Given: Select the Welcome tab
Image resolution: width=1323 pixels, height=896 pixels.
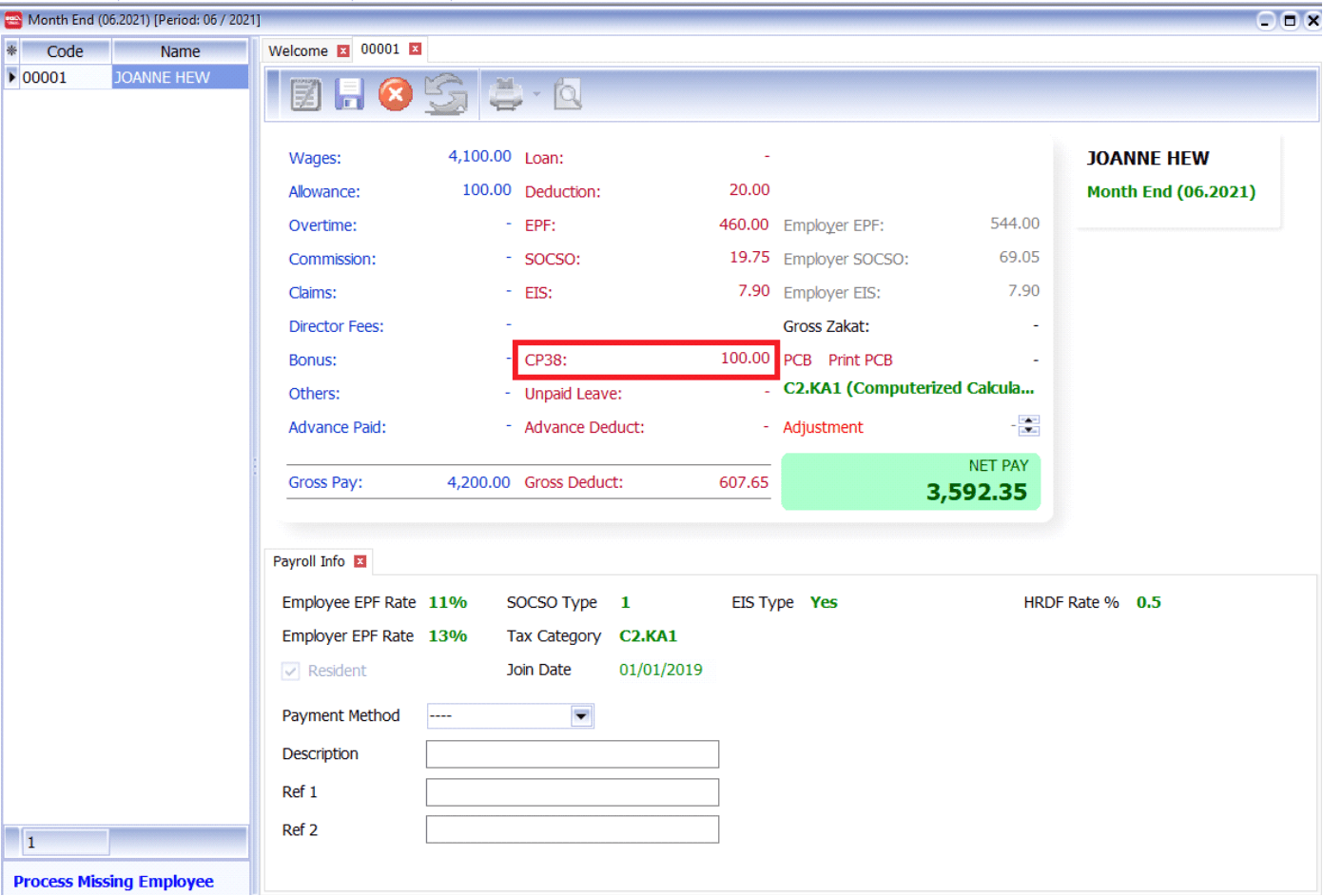Looking at the screenshot, I should [297, 49].
